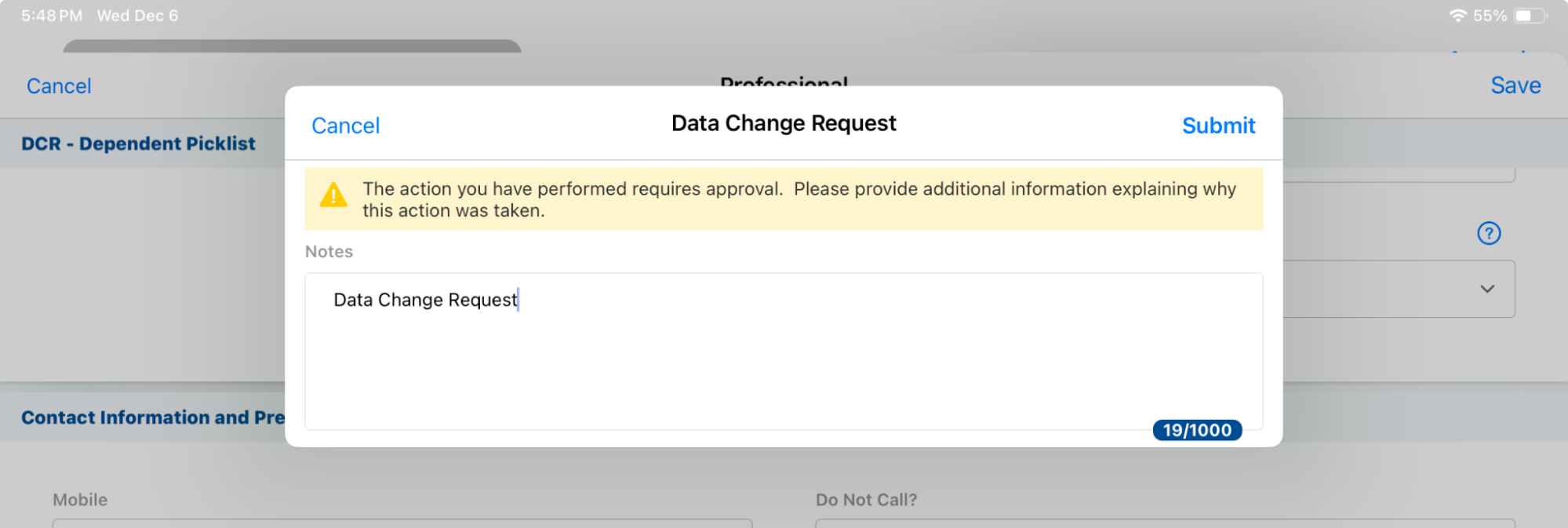Image resolution: width=1568 pixels, height=528 pixels.
Task: Tap the battery indicator icon
Action: [x=1530, y=16]
